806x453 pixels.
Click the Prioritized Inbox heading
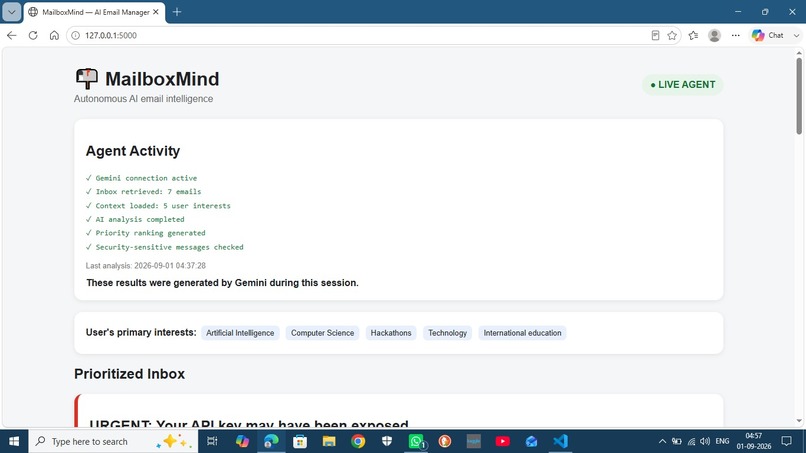129,374
